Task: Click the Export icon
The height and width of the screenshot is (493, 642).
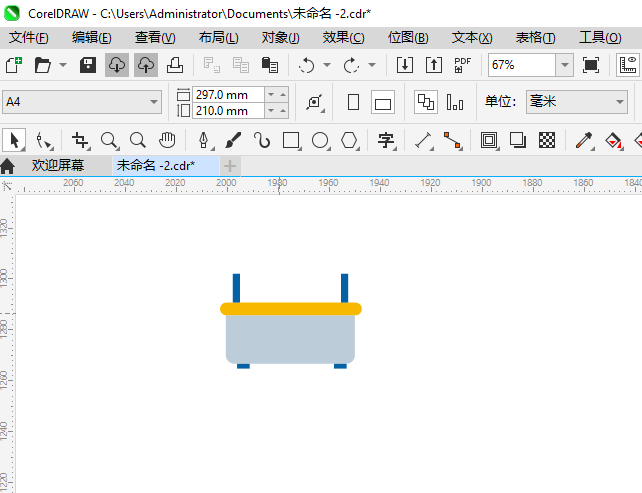Action: 434,65
